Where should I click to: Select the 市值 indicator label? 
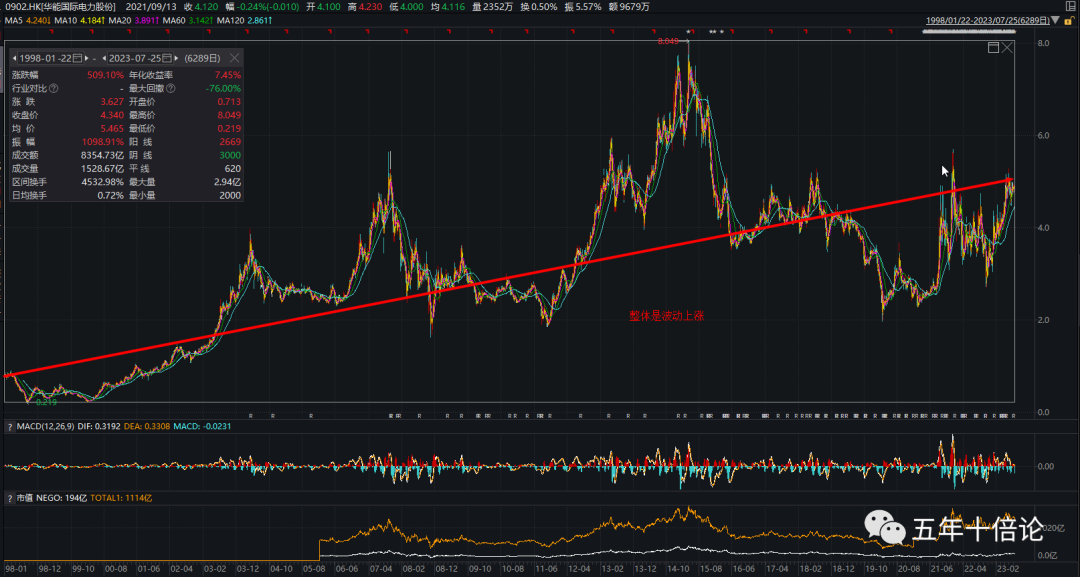25,498
